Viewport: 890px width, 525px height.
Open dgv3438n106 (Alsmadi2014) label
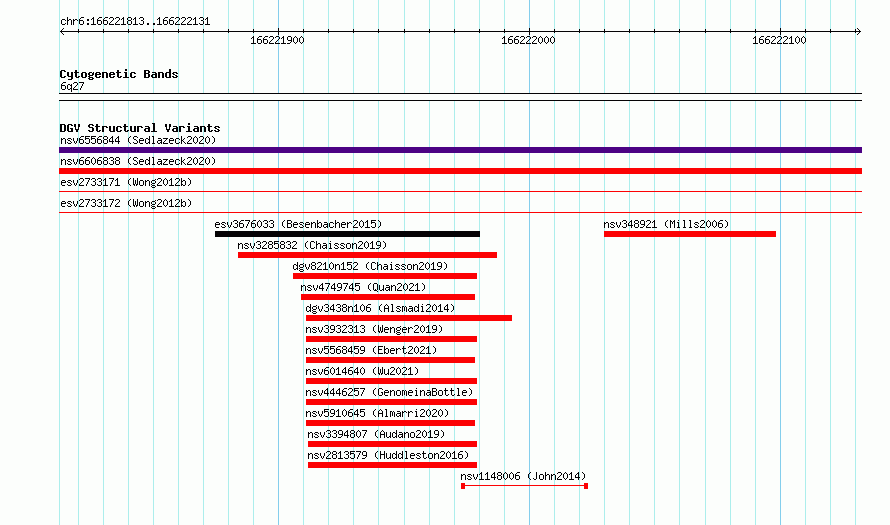click(x=380, y=308)
